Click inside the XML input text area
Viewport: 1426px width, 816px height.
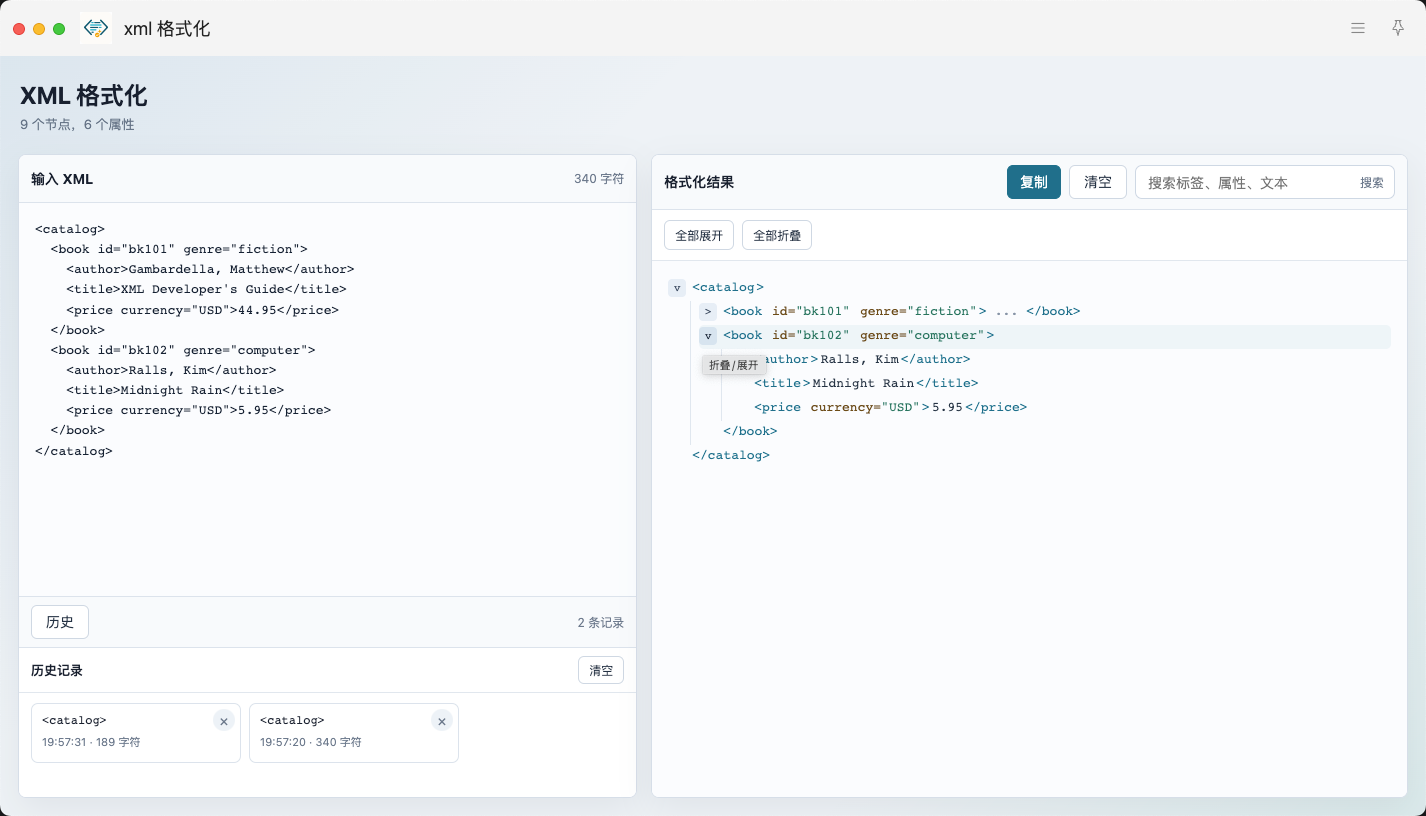[327, 400]
